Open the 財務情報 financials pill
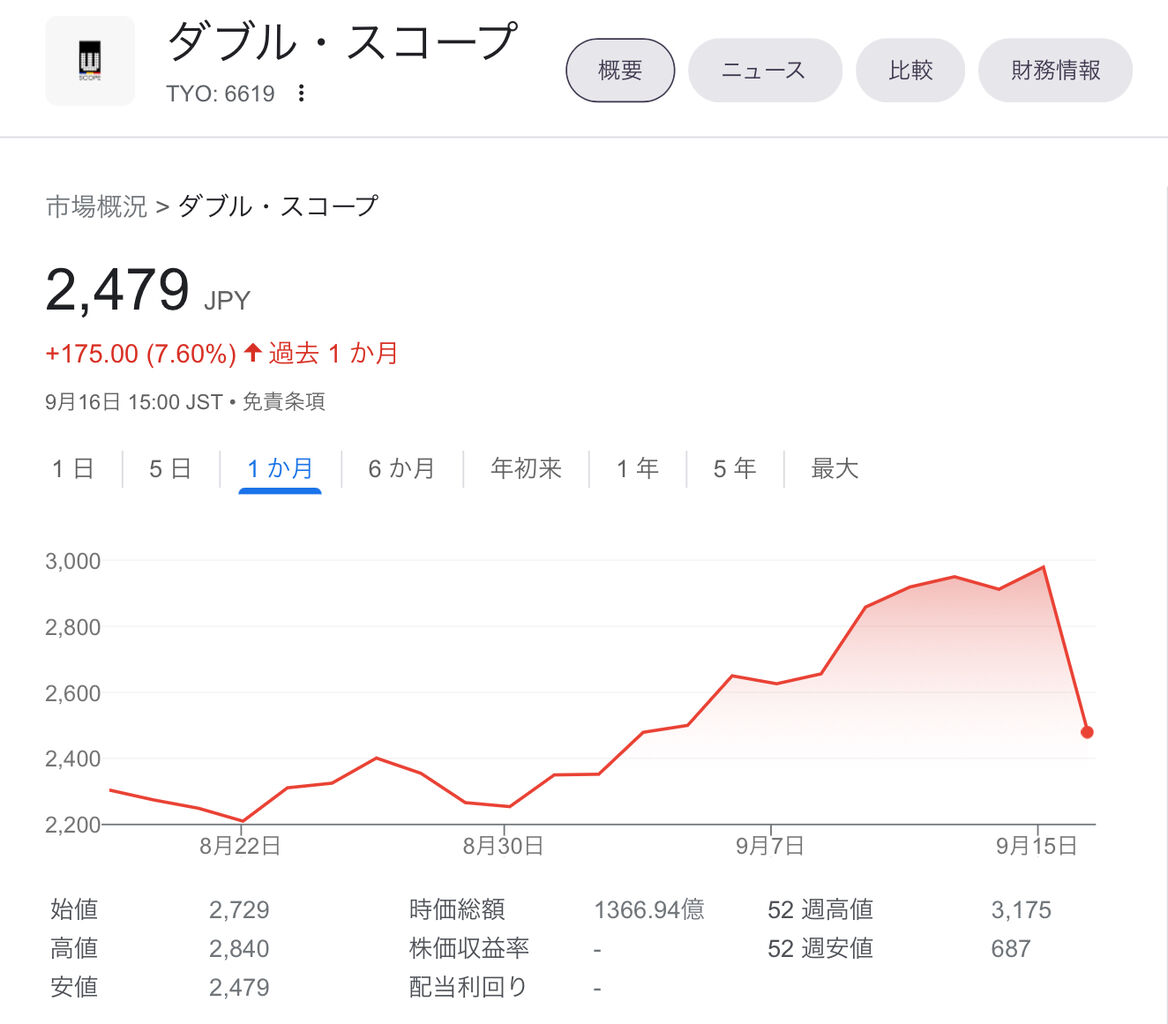The width and height of the screenshot is (1168, 1024). click(1055, 71)
